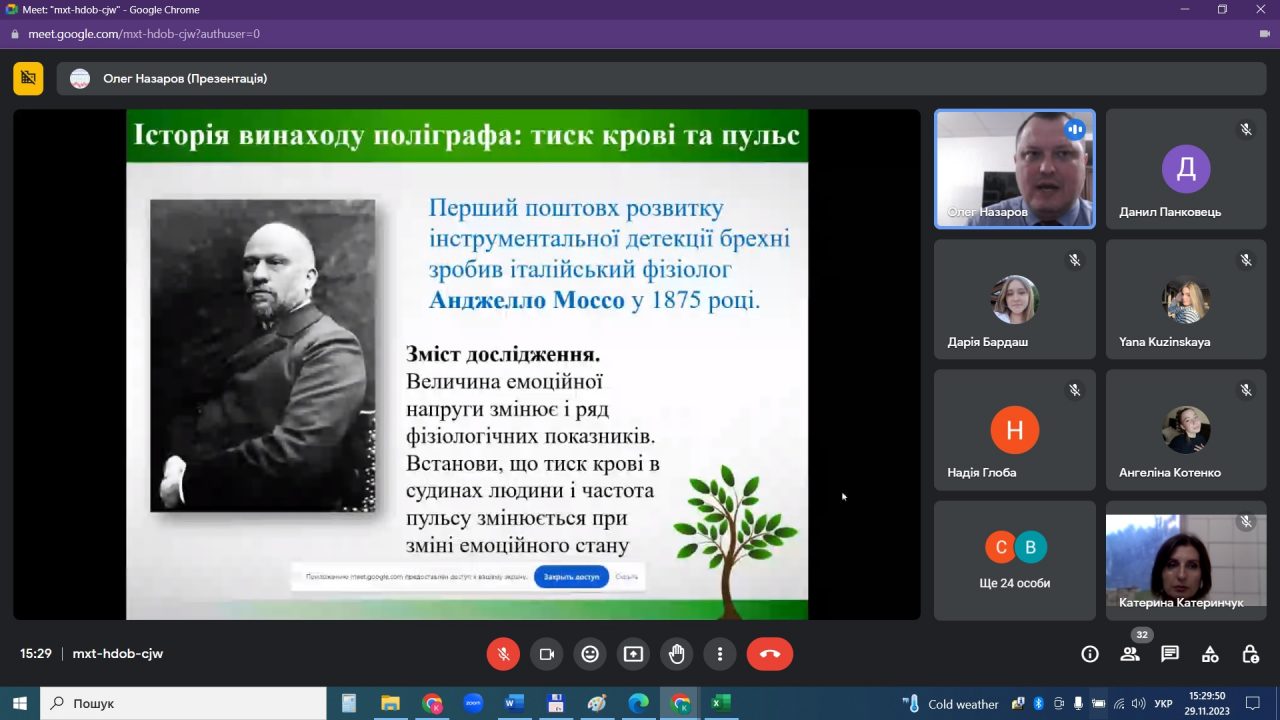1280x720 pixels.
Task: Select Олег Назаров video tile
Action: click(1015, 169)
